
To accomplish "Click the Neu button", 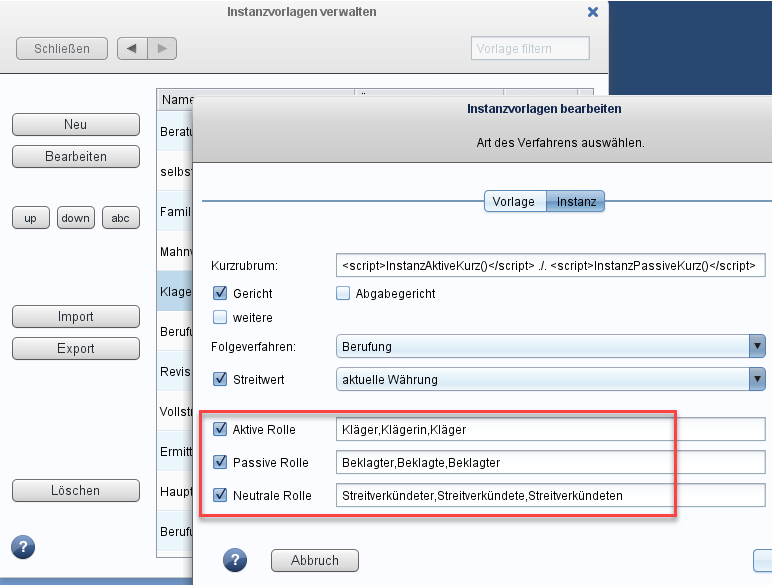I will [76, 125].
